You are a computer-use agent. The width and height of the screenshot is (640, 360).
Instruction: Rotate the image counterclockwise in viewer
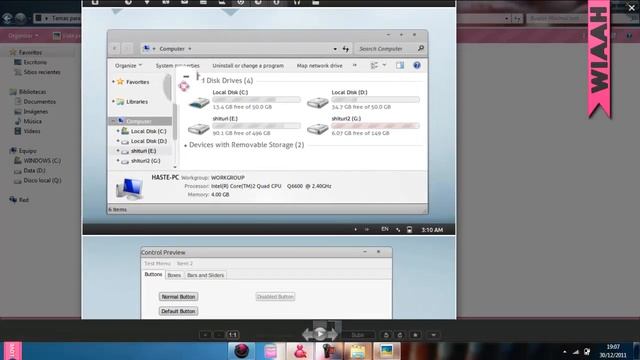(386, 335)
